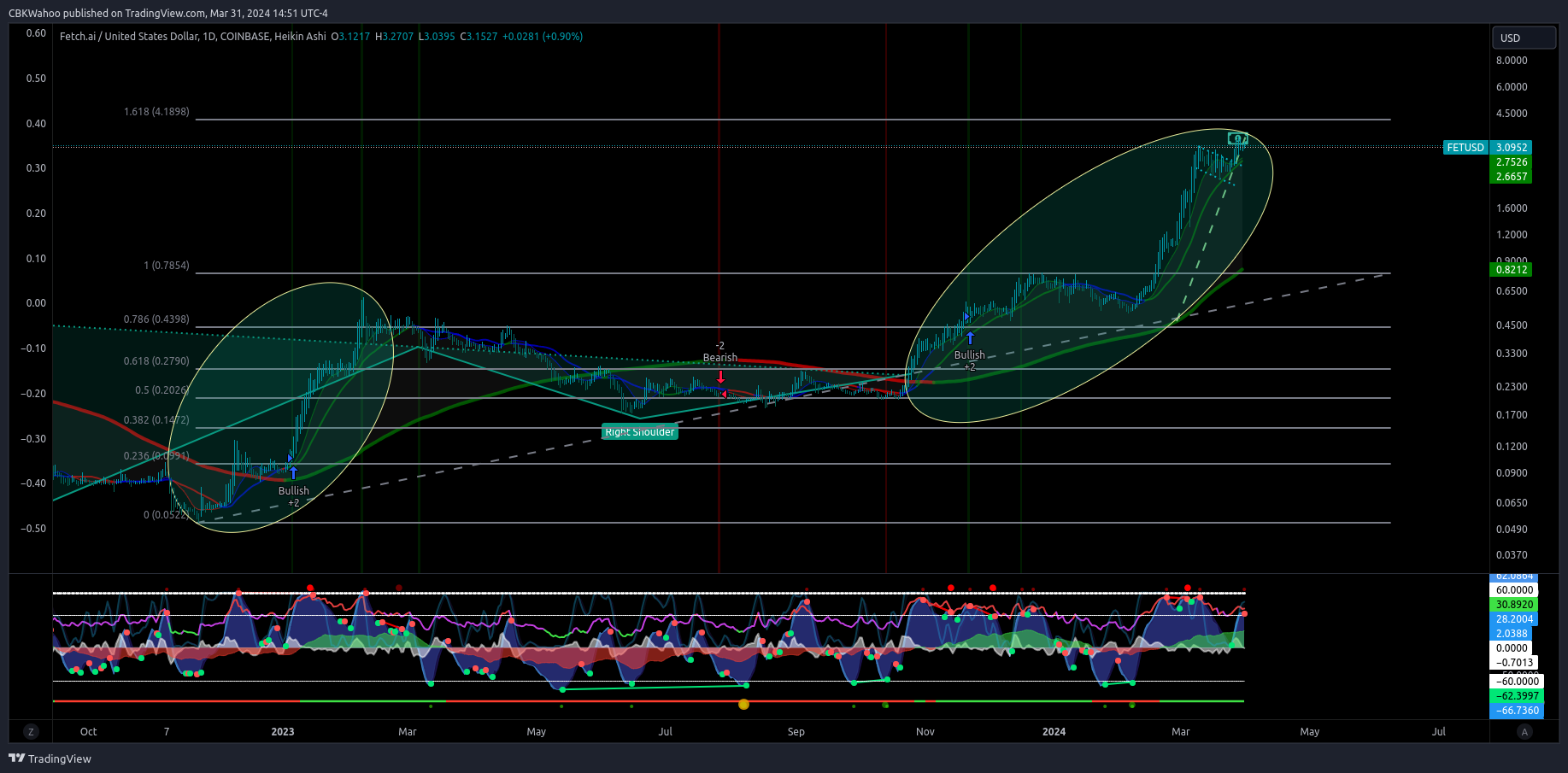Click the 30.8920 green oscillator tag
Screen dimensions: 1568x773
point(1514,605)
